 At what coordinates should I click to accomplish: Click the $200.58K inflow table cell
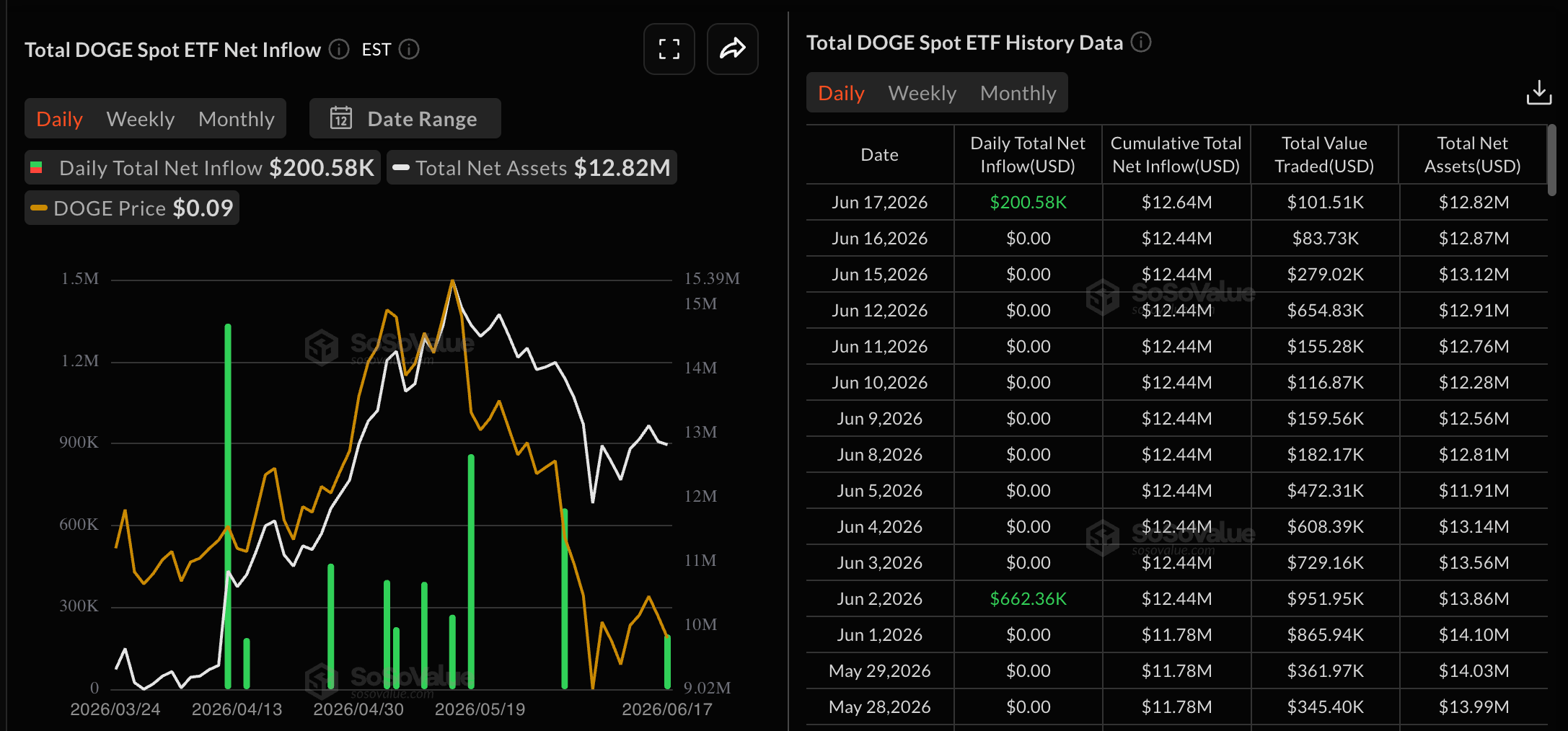[1029, 202]
